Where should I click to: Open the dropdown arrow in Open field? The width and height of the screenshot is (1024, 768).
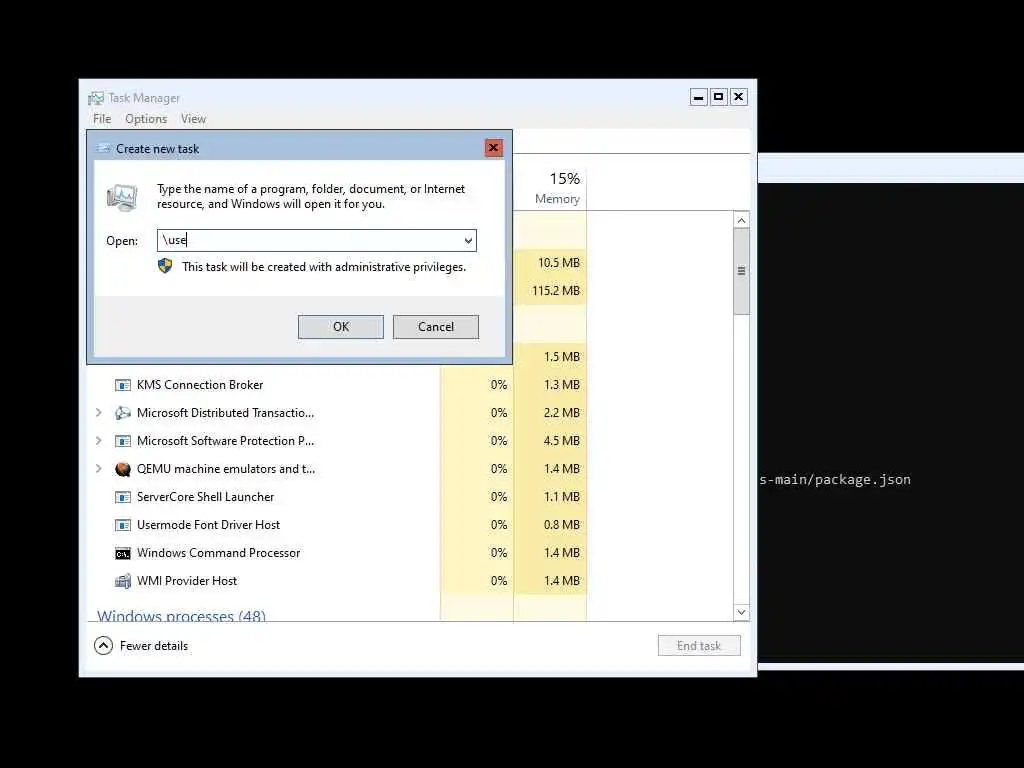click(468, 240)
